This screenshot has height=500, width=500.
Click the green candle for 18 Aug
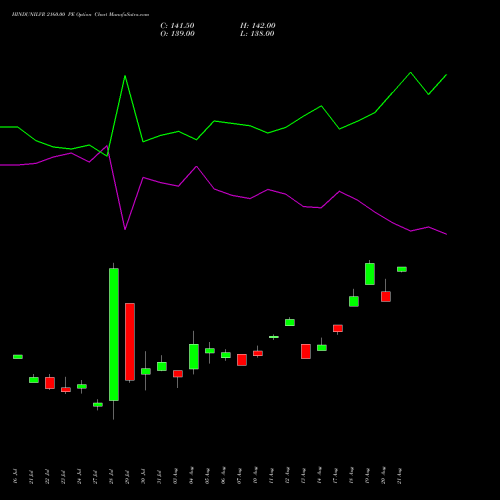[354, 301]
